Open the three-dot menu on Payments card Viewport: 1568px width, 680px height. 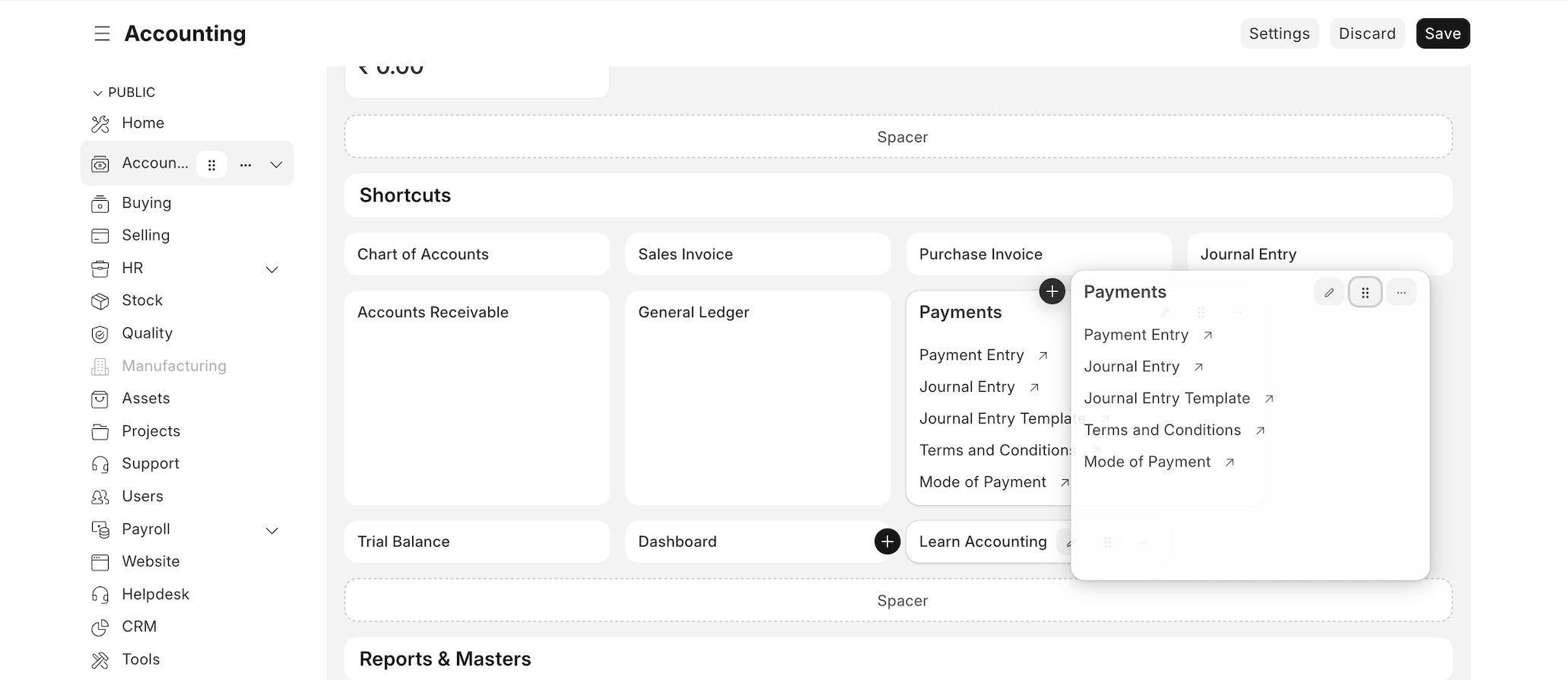pyautogui.click(x=1401, y=292)
